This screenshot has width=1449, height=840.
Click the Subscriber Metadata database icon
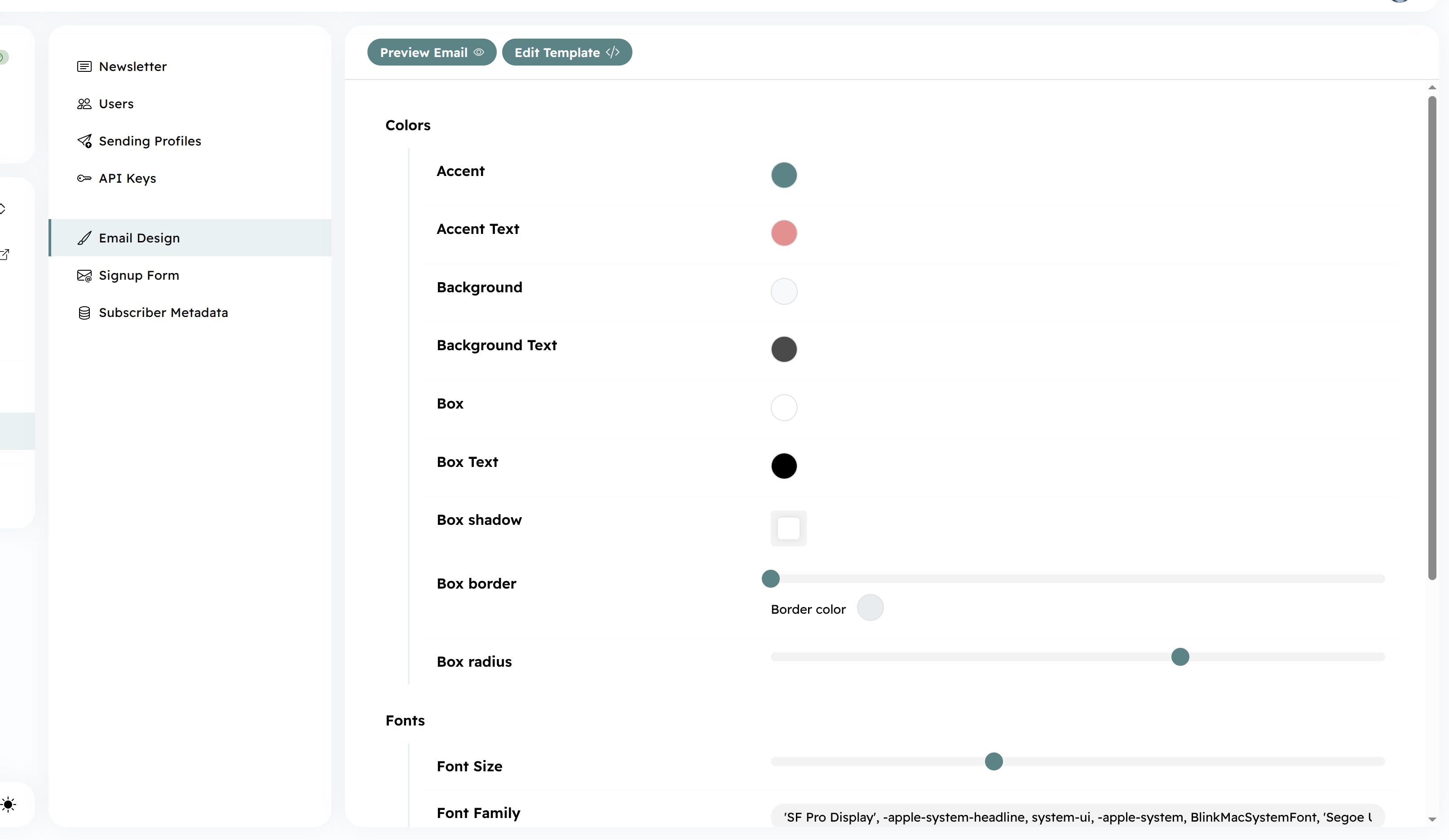tap(84, 313)
